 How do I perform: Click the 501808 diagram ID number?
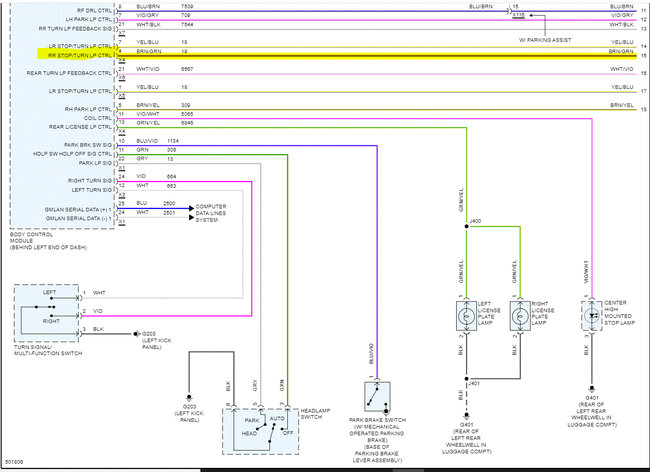(14, 462)
